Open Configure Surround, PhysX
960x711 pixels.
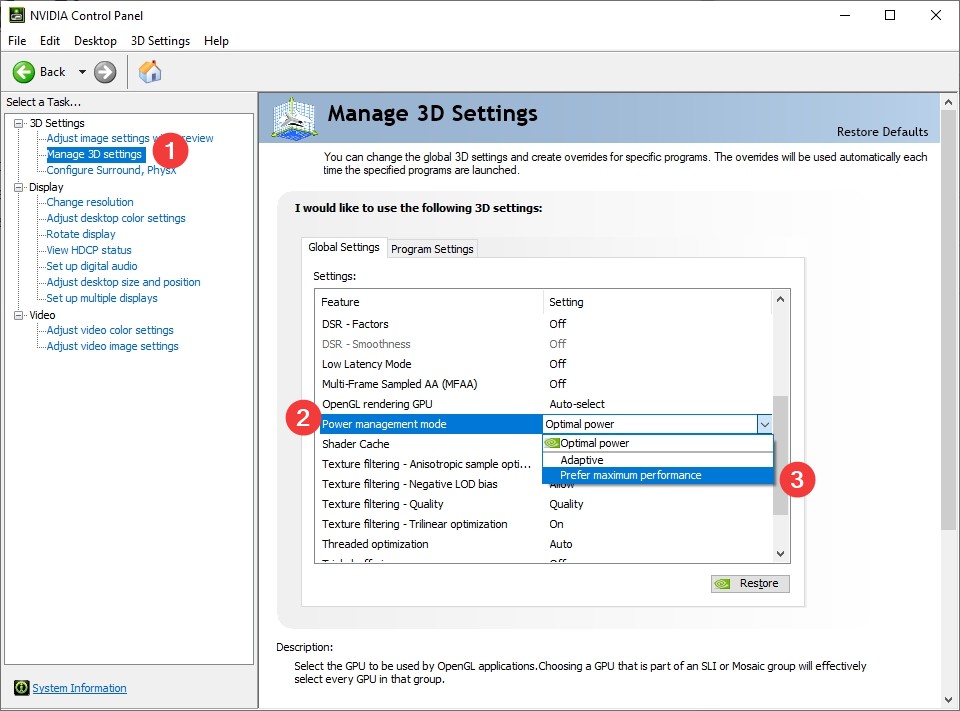click(111, 170)
